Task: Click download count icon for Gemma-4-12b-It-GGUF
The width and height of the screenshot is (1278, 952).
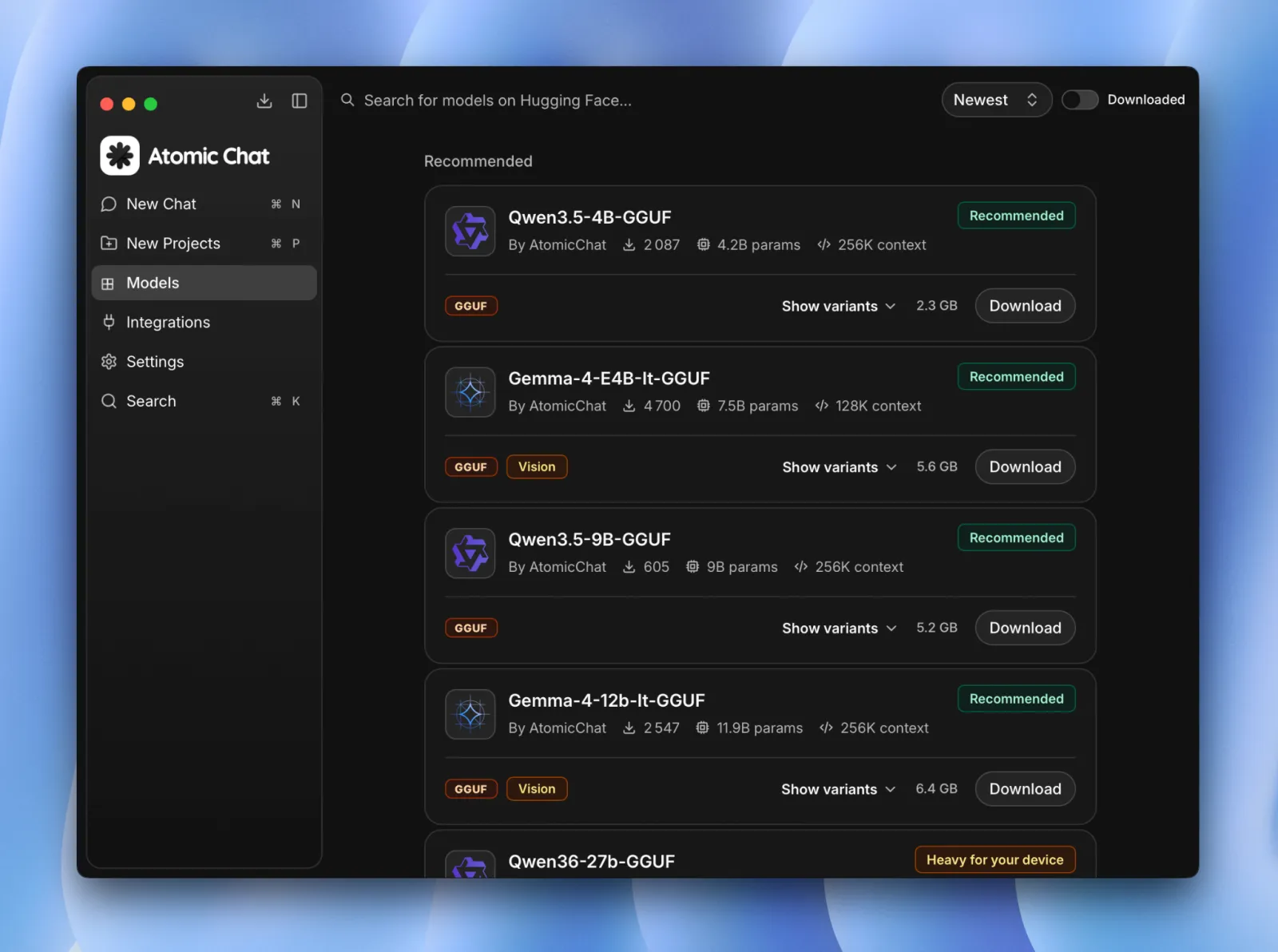Action: [629, 728]
